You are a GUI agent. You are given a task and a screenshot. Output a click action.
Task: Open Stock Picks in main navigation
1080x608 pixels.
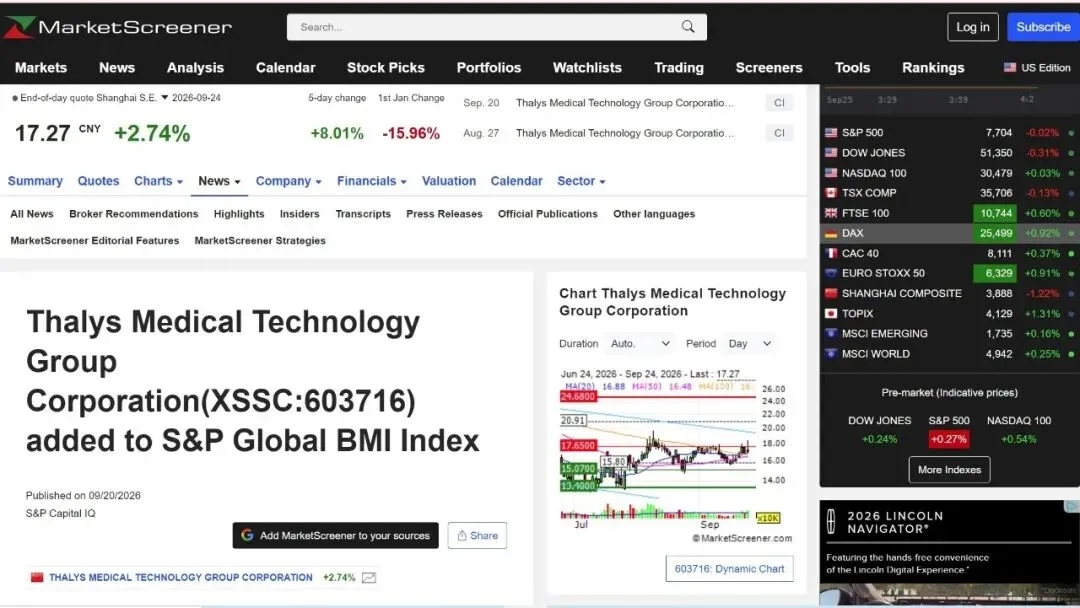tap(386, 67)
